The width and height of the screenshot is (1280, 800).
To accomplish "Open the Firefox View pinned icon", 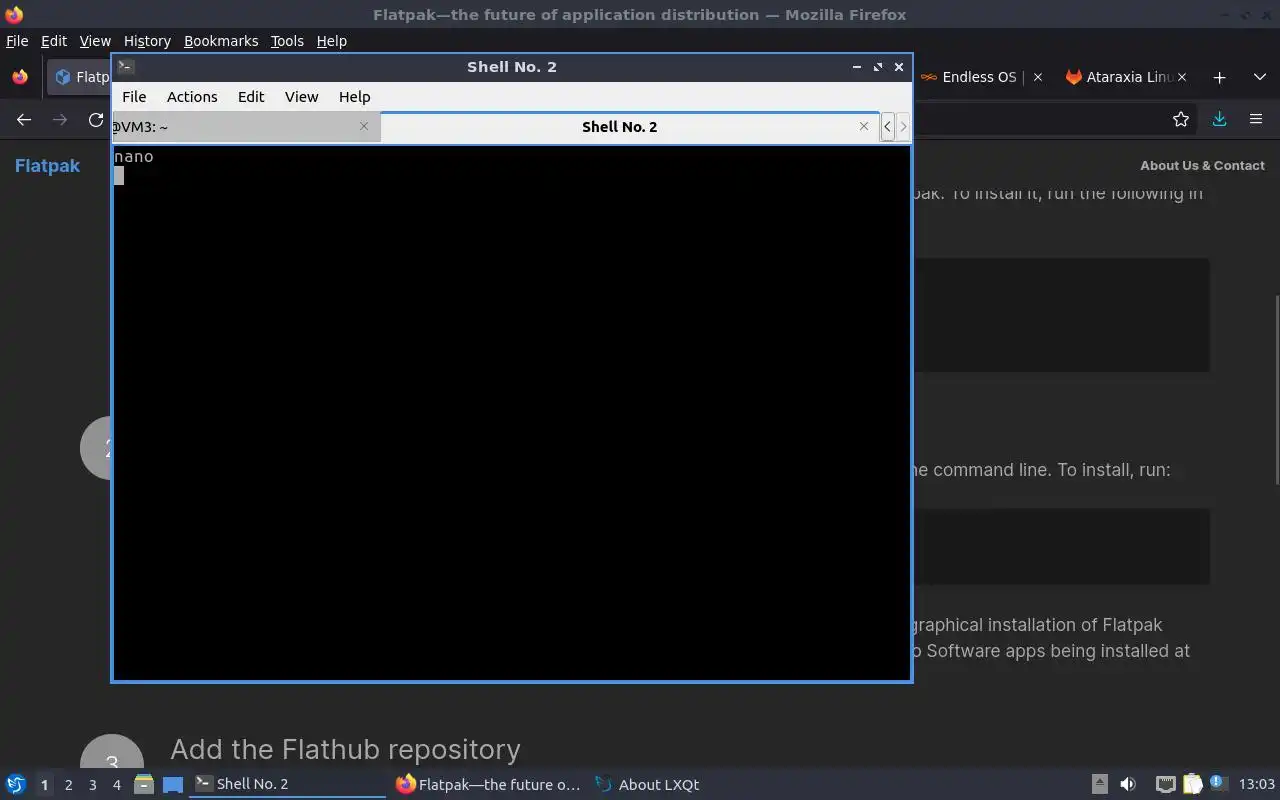I will pyautogui.click(x=19, y=77).
